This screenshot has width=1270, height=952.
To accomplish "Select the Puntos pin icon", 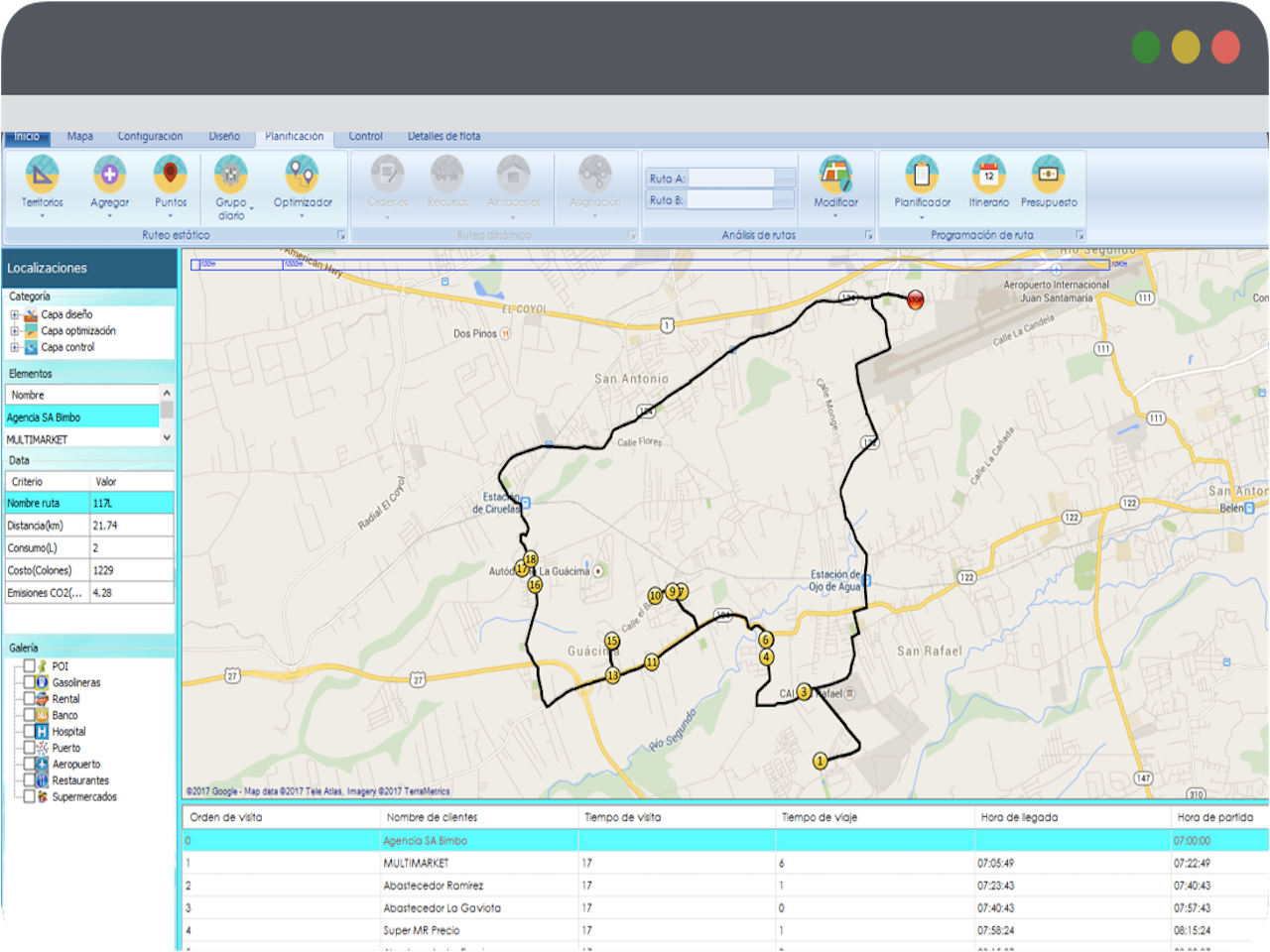I will pos(170,176).
